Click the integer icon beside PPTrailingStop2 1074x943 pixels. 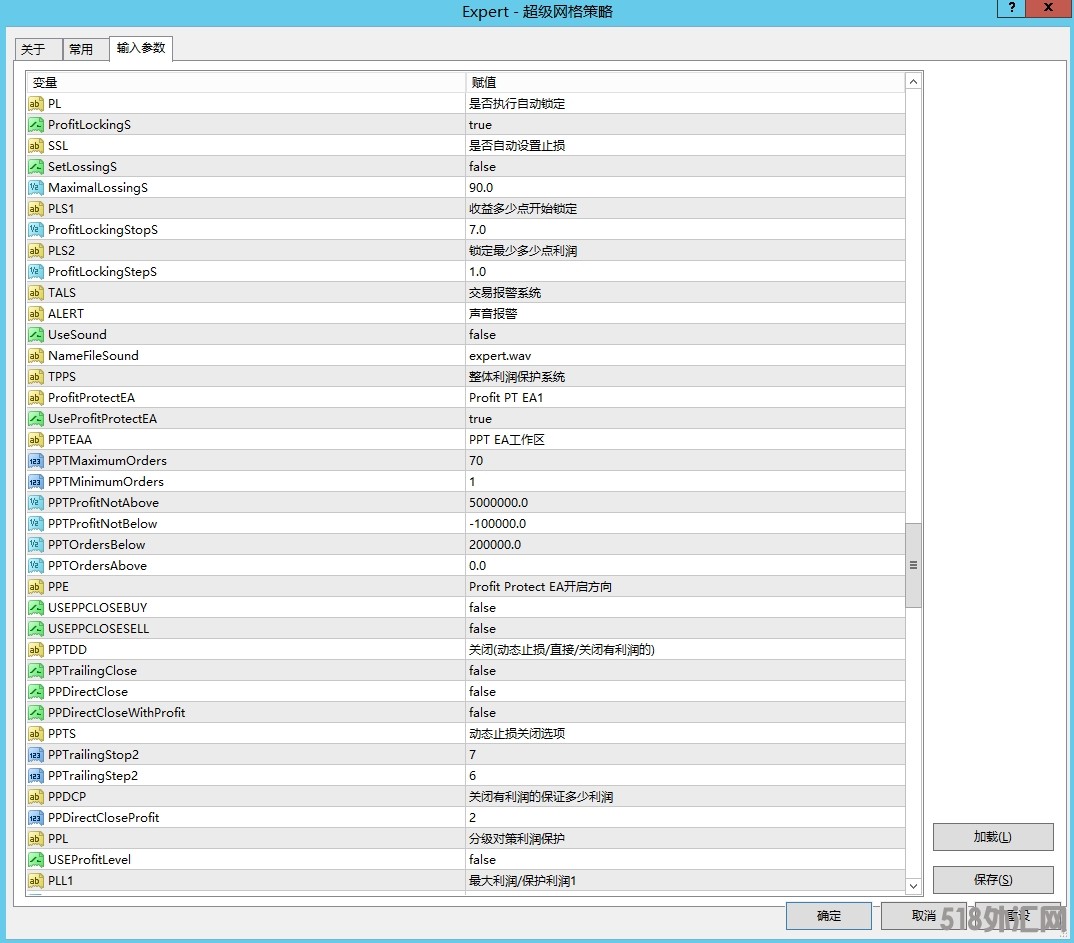[36, 755]
